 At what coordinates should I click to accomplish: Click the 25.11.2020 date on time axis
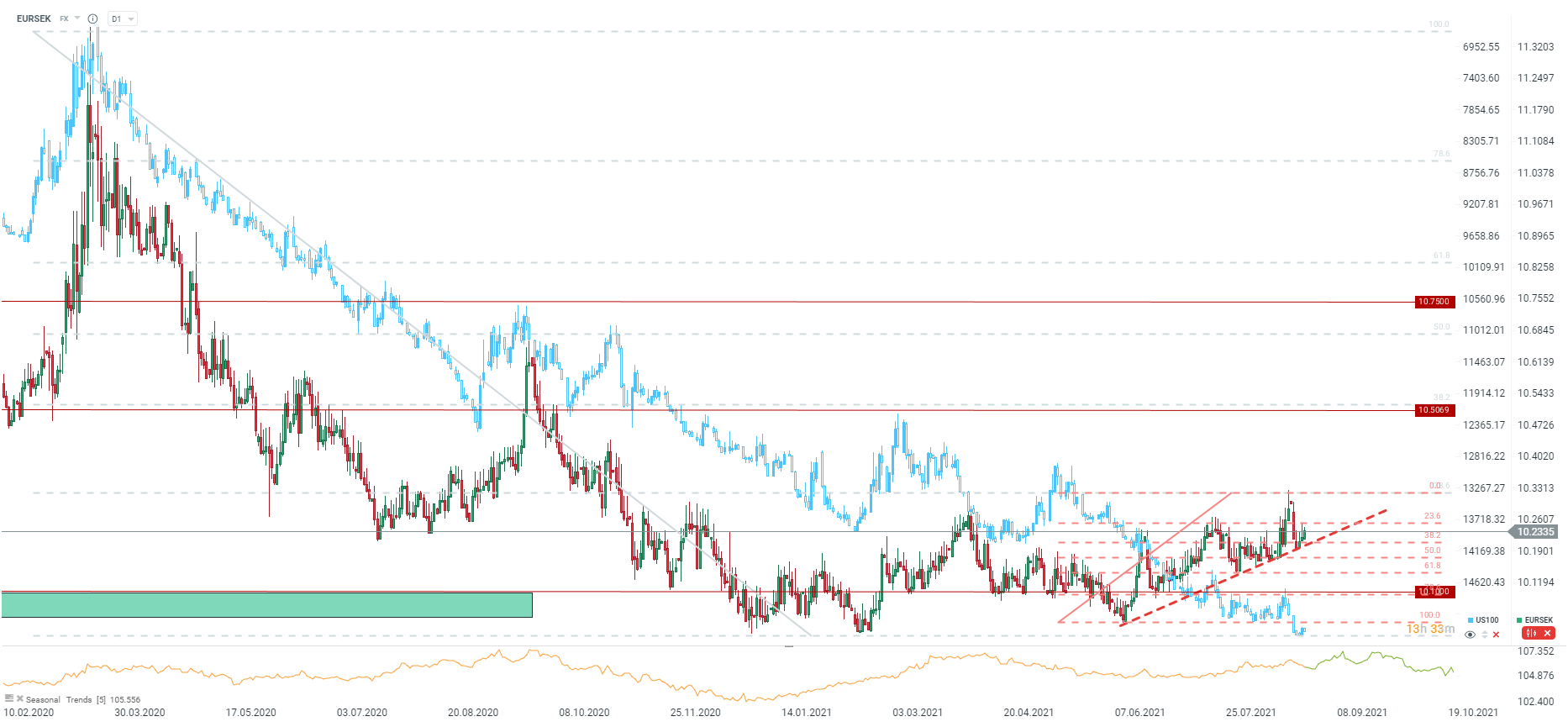695,713
